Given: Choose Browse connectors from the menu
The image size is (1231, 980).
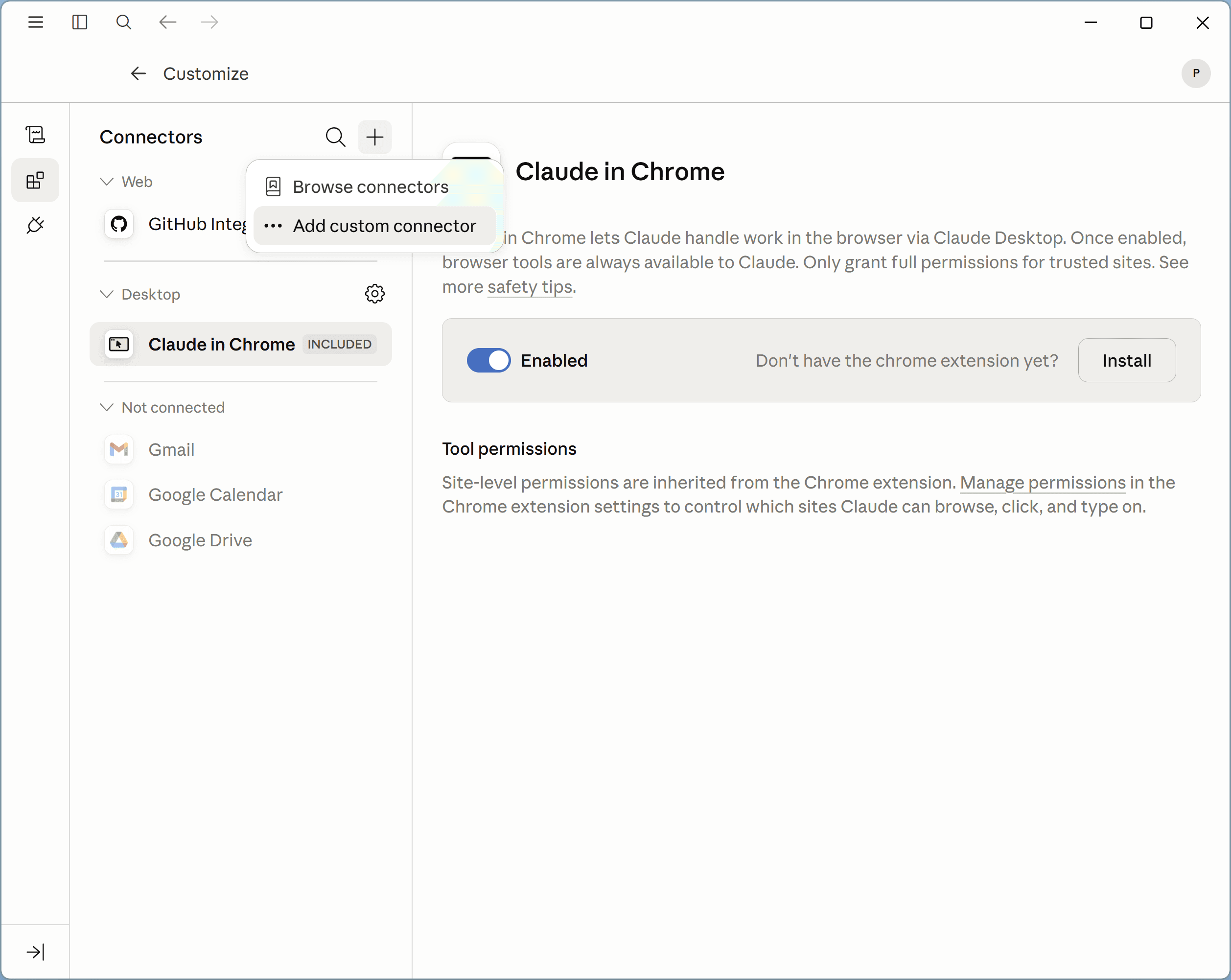Looking at the screenshot, I should click(x=374, y=187).
